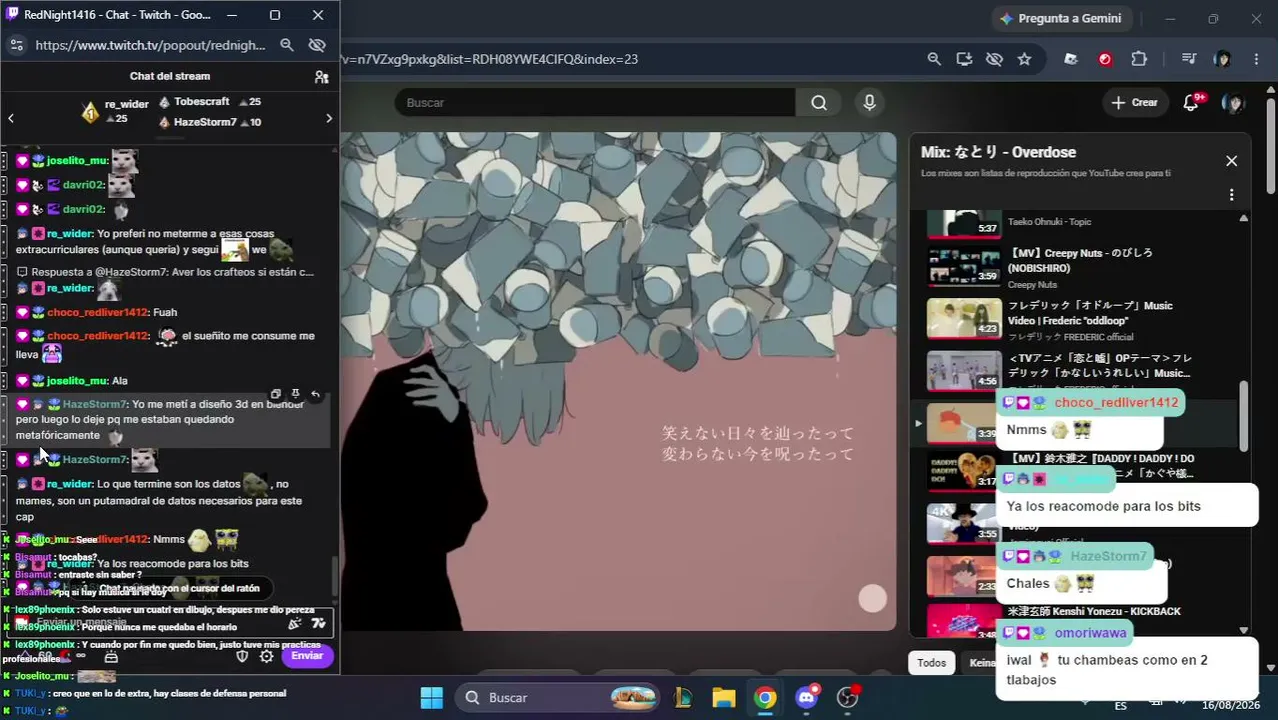Viewport: 1278px width, 720px height.
Task: Open the Mix playlist three-dot options
Action: (1231, 195)
